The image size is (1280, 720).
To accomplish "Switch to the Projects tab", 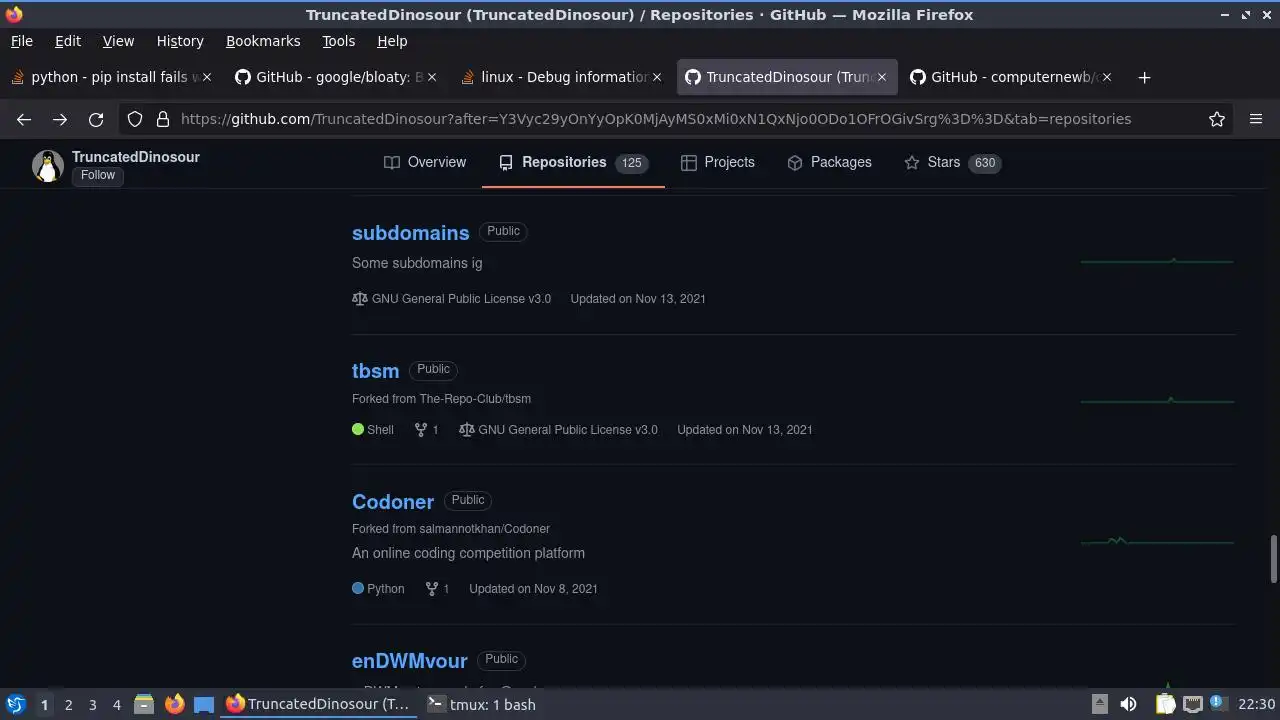I will pyautogui.click(x=717, y=162).
